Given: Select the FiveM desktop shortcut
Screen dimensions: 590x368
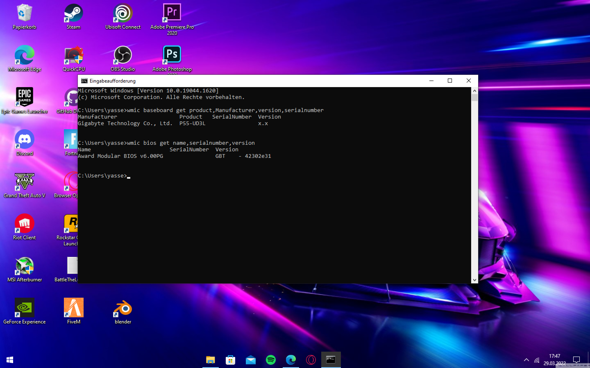Looking at the screenshot, I should [x=74, y=311].
